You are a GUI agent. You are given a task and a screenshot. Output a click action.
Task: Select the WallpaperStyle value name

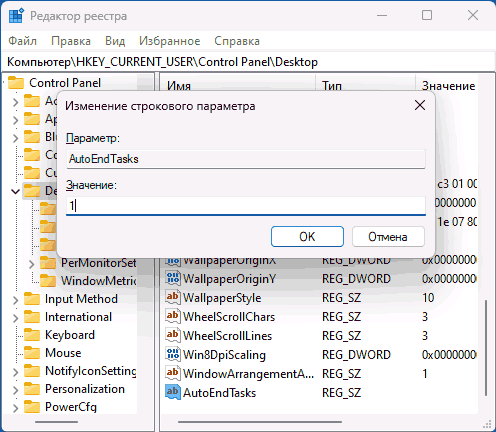[222, 298]
